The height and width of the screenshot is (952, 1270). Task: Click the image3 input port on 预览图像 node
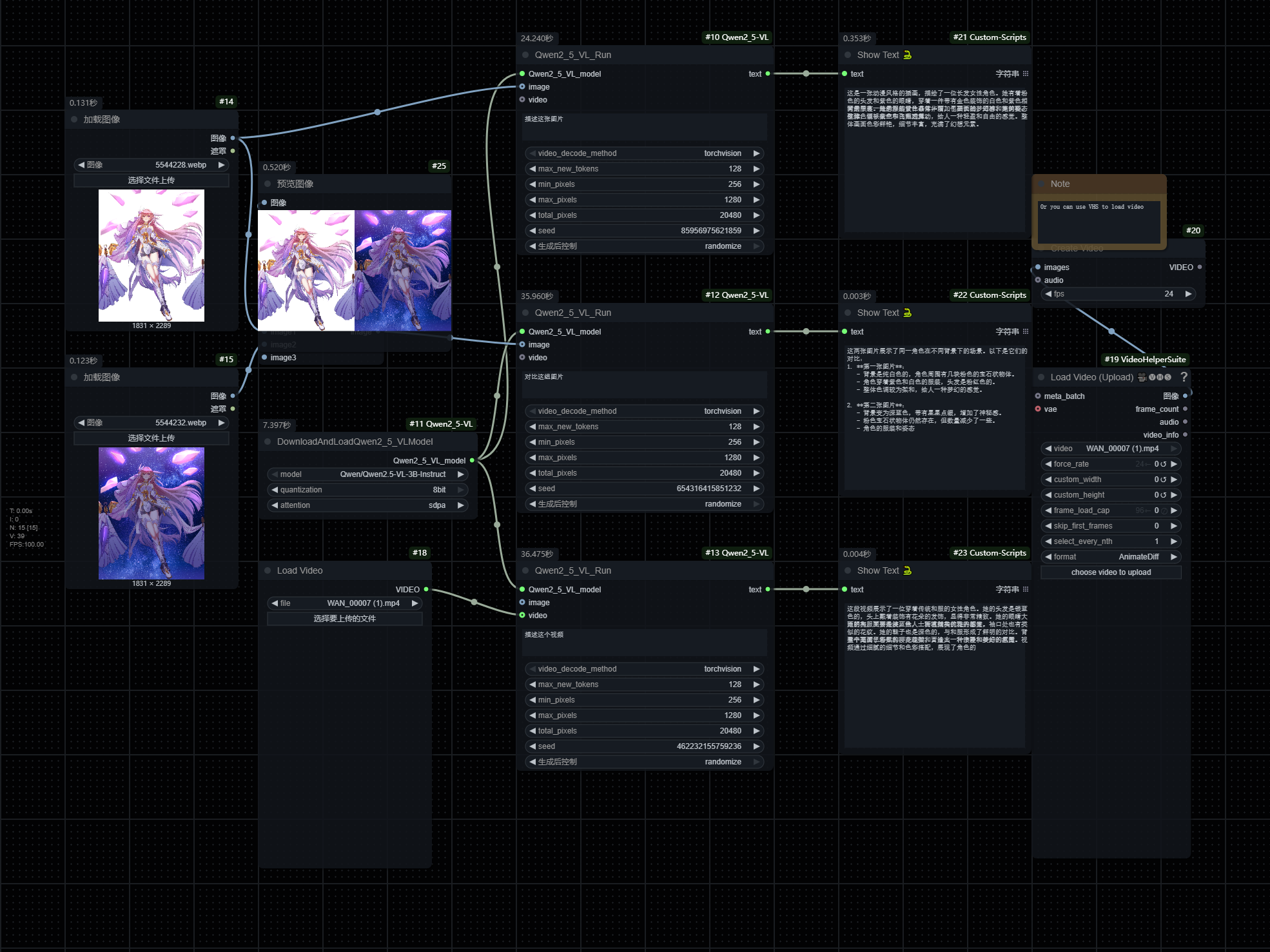click(264, 357)
